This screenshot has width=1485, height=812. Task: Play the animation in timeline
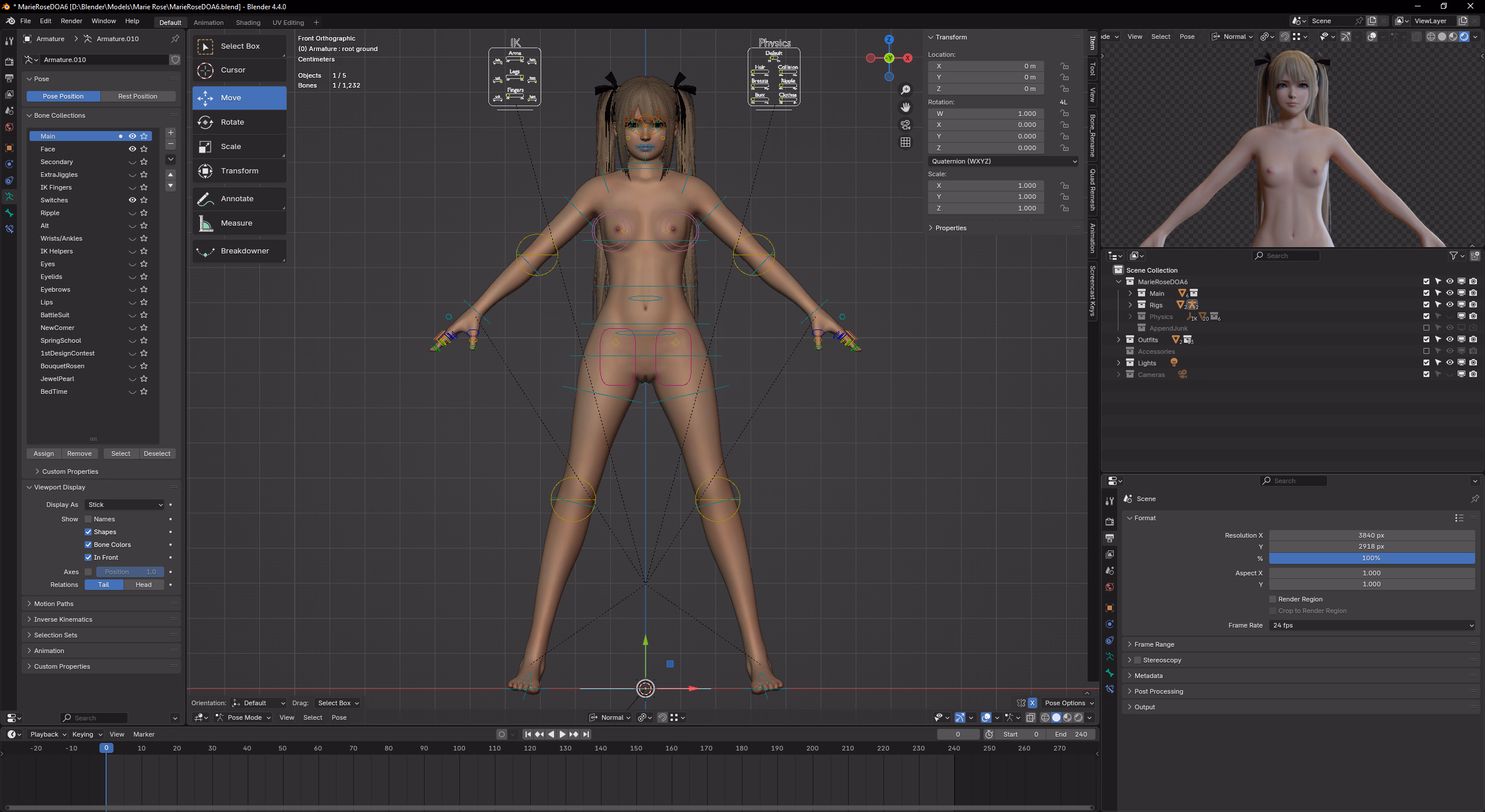pos(562,734)
